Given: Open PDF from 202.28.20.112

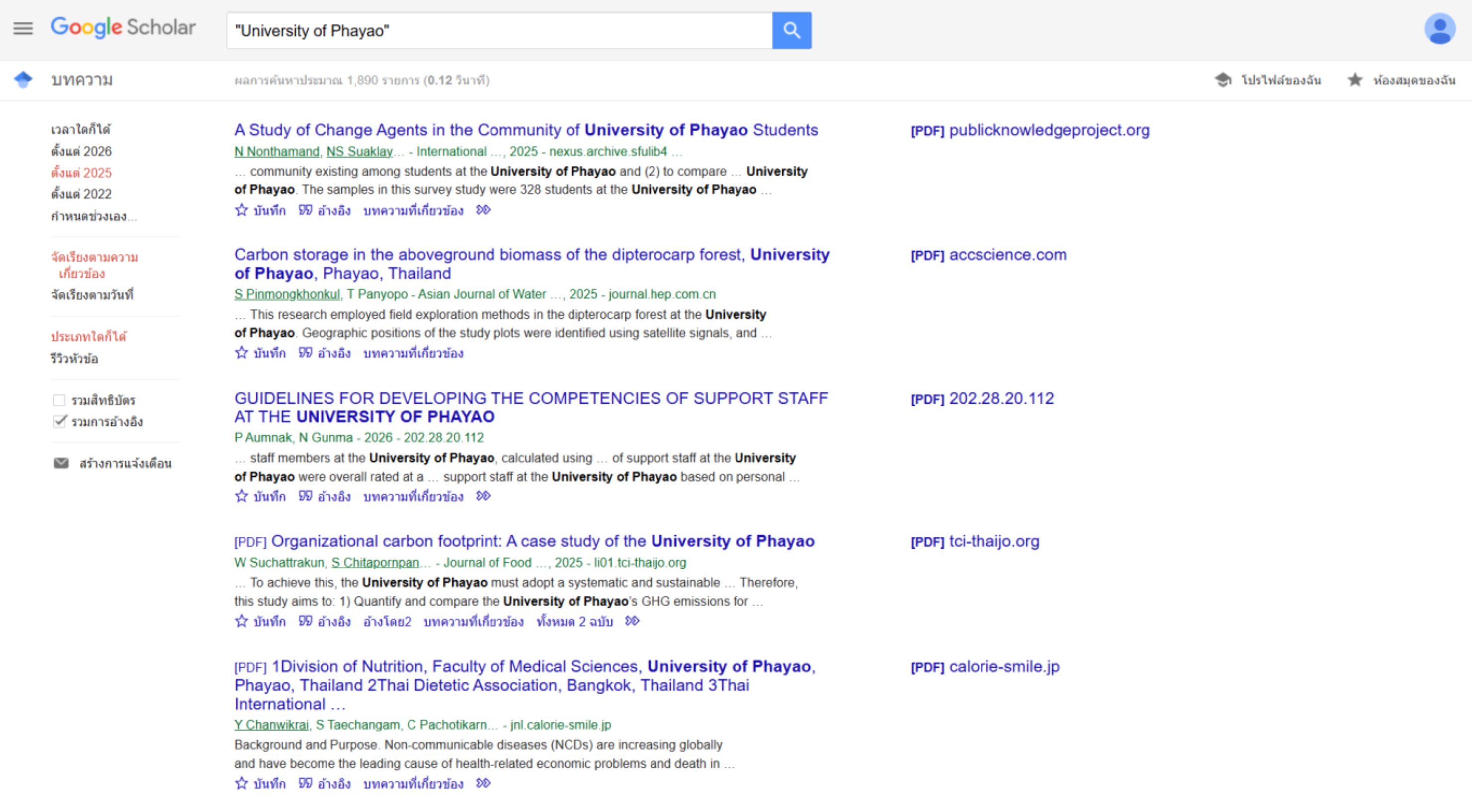Looking at the screenshot, I should pyautogui.click(x=981, y=399).
